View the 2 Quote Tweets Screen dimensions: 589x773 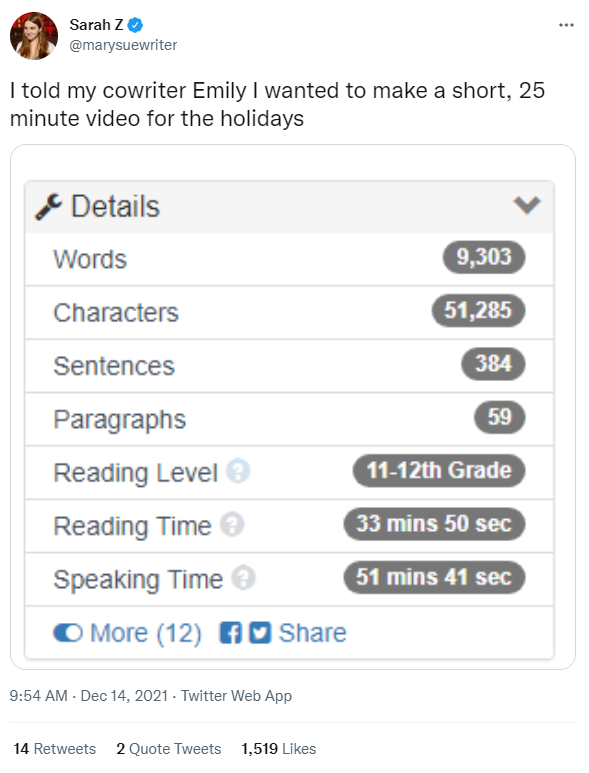(x=169, y=748)
